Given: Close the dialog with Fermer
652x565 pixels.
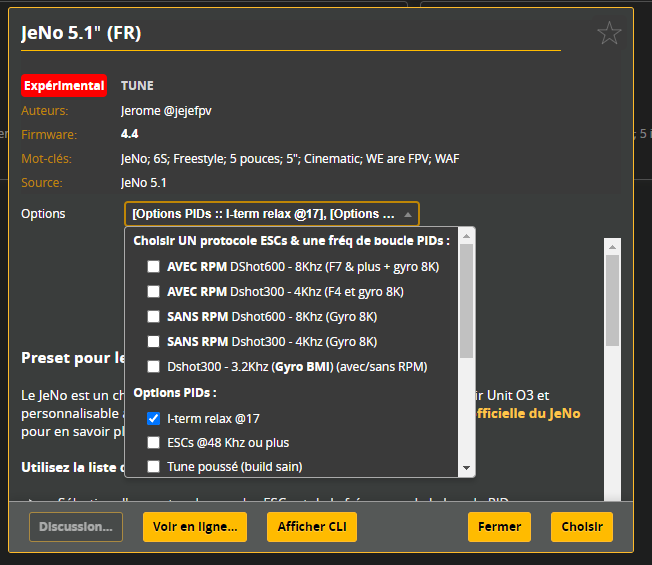Looking at the screenshot, I should pos(499,527).
